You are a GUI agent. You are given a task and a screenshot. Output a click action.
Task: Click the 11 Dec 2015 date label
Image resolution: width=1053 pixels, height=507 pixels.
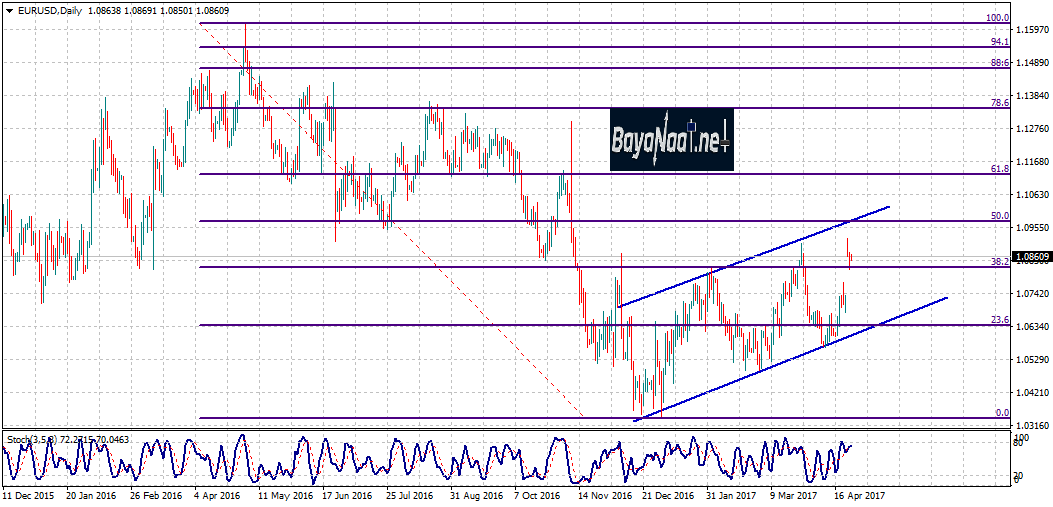(x=26, y=494)
